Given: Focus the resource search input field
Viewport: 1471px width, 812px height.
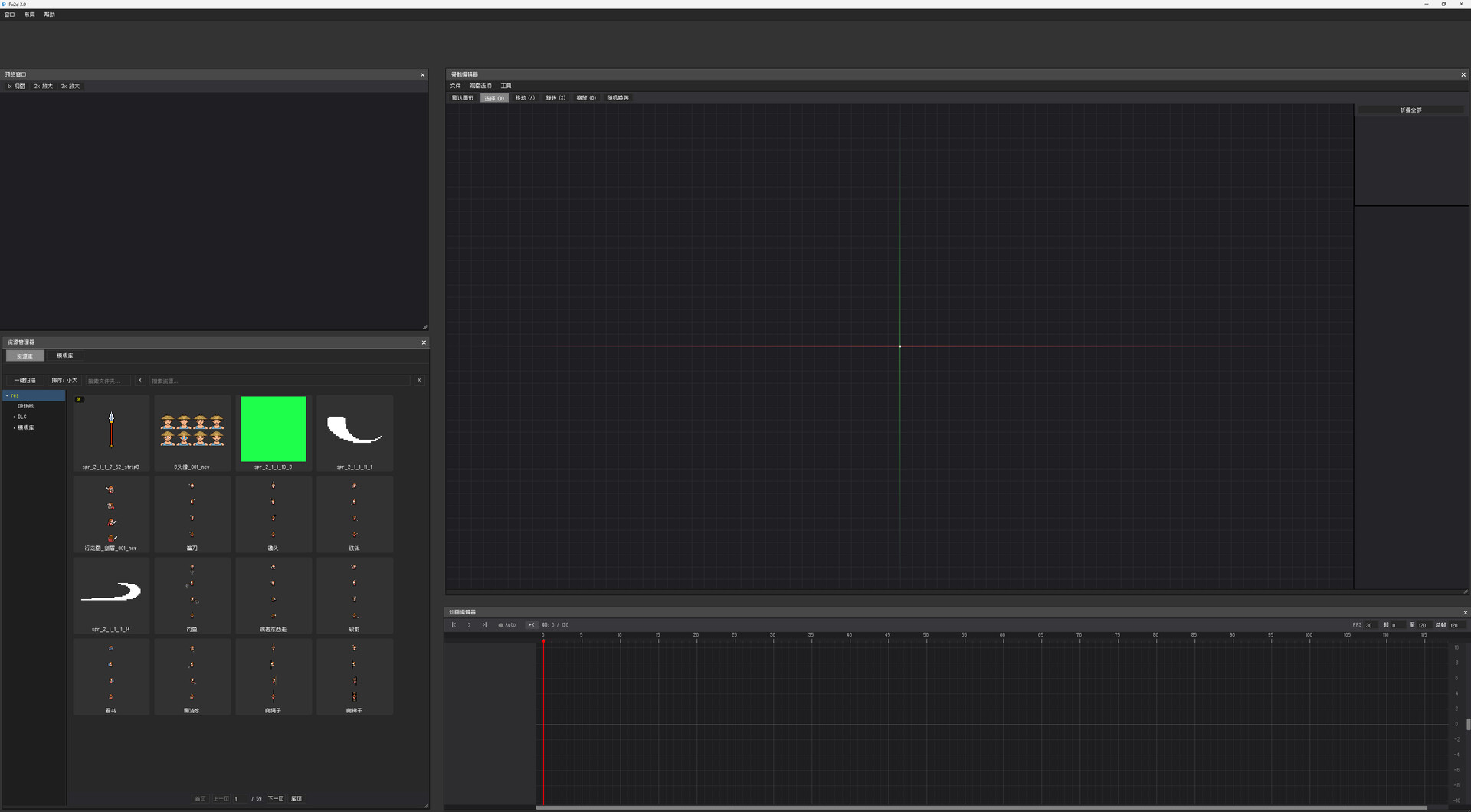Looking at the screenshot, I should [280, 381].
